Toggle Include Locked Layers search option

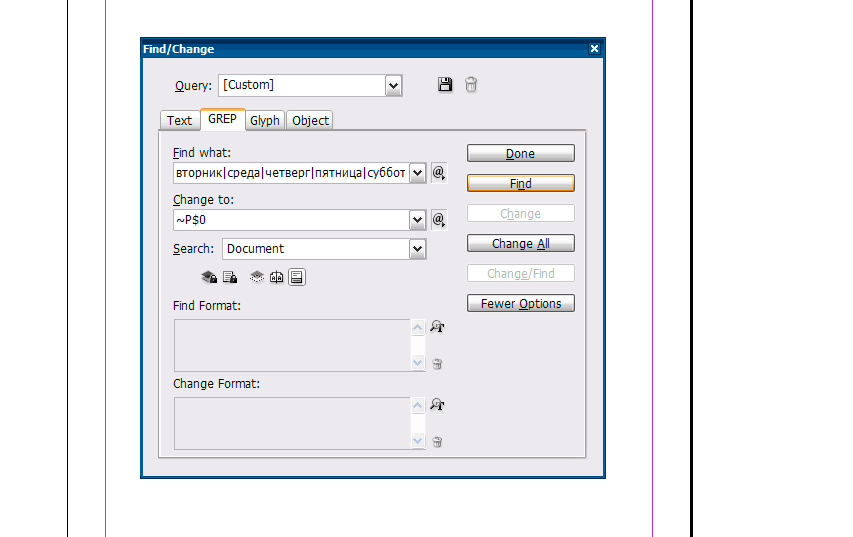tap(209, 277)
